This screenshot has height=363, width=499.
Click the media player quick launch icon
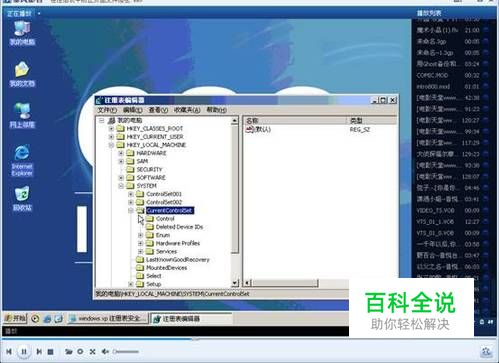point(35,319)
